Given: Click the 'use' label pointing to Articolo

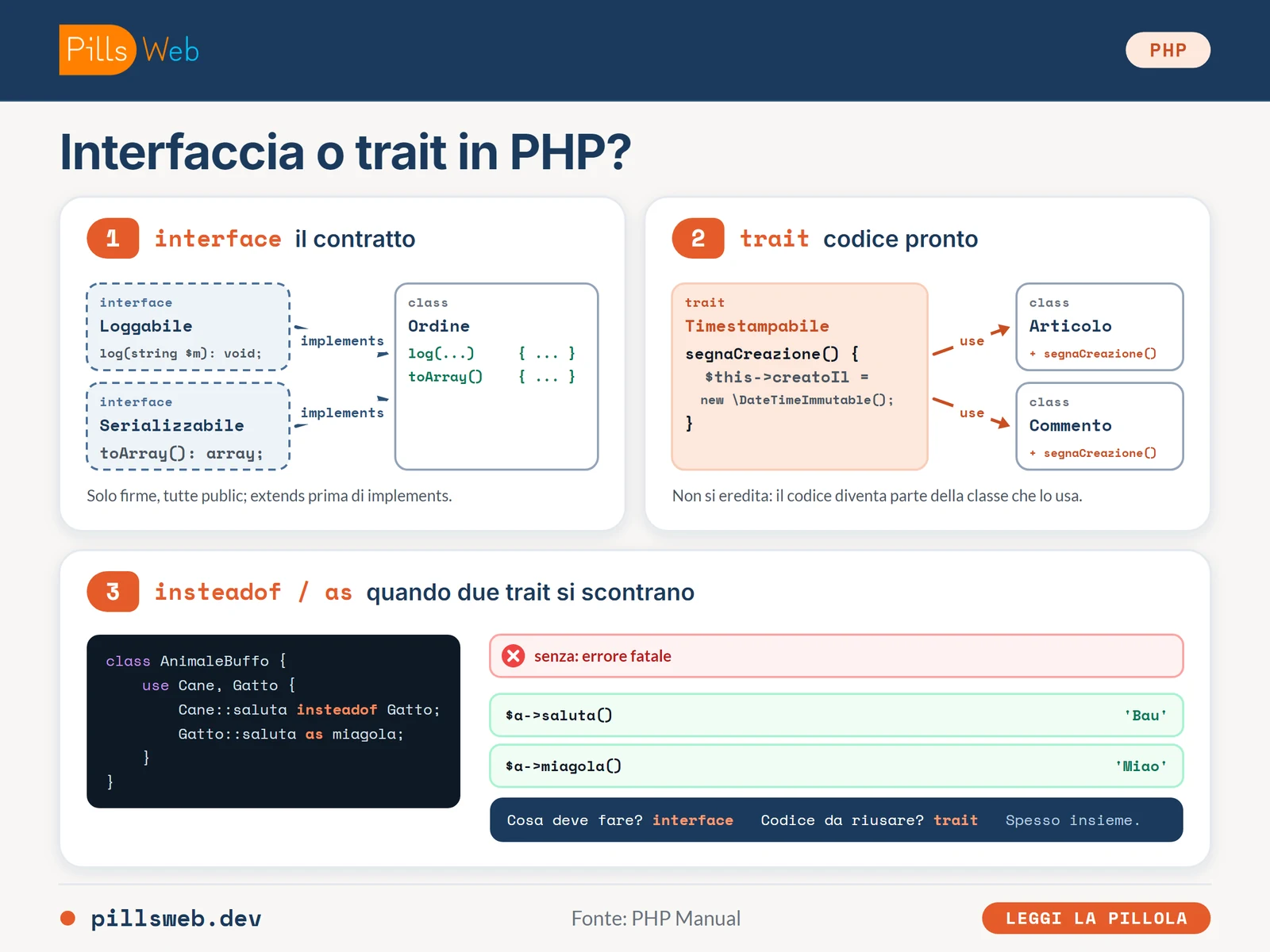Looking at the screenshot, I should pyautogui.click(x=972, y=340).
